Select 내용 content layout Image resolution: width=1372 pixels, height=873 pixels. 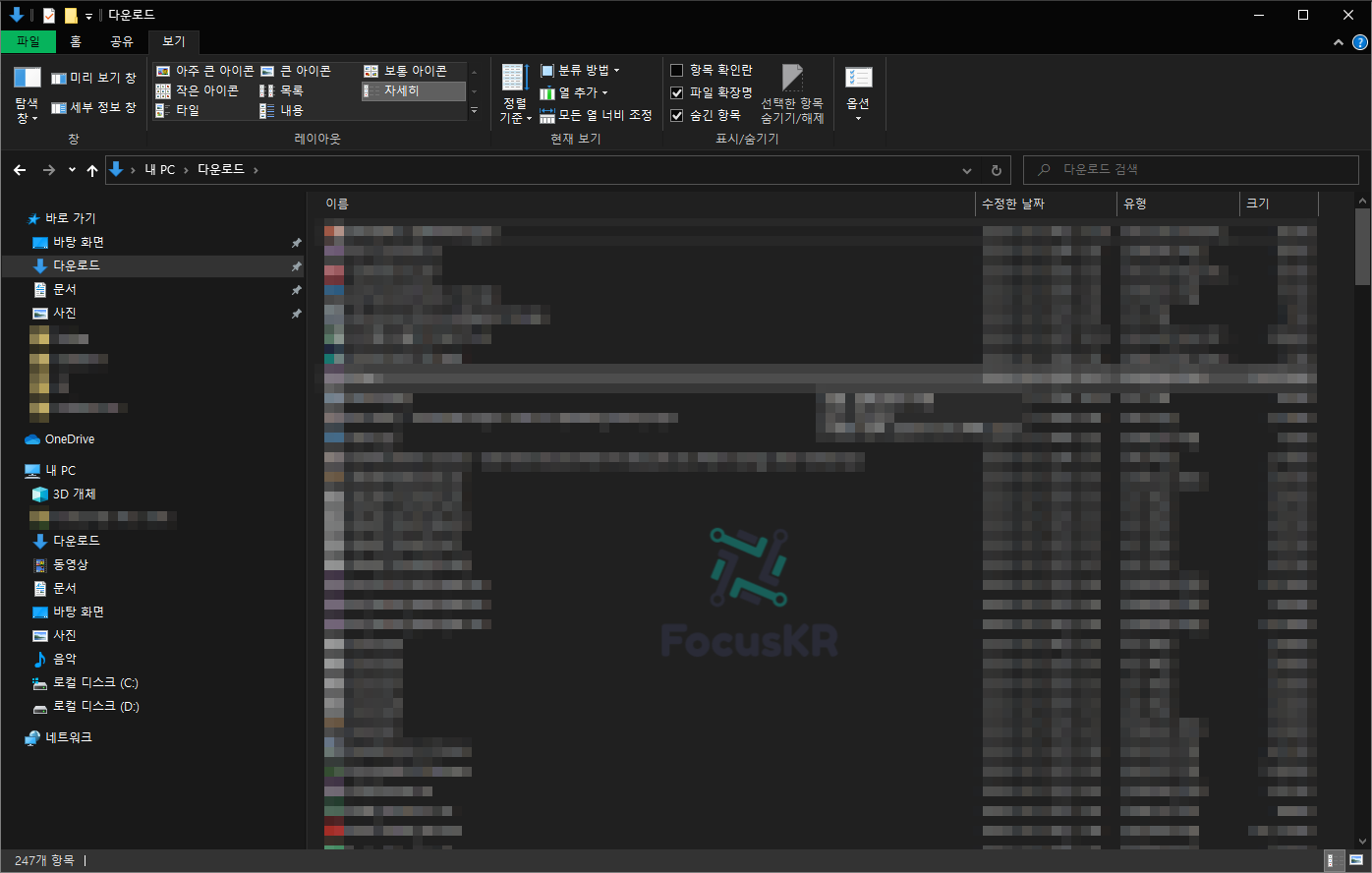281,110
